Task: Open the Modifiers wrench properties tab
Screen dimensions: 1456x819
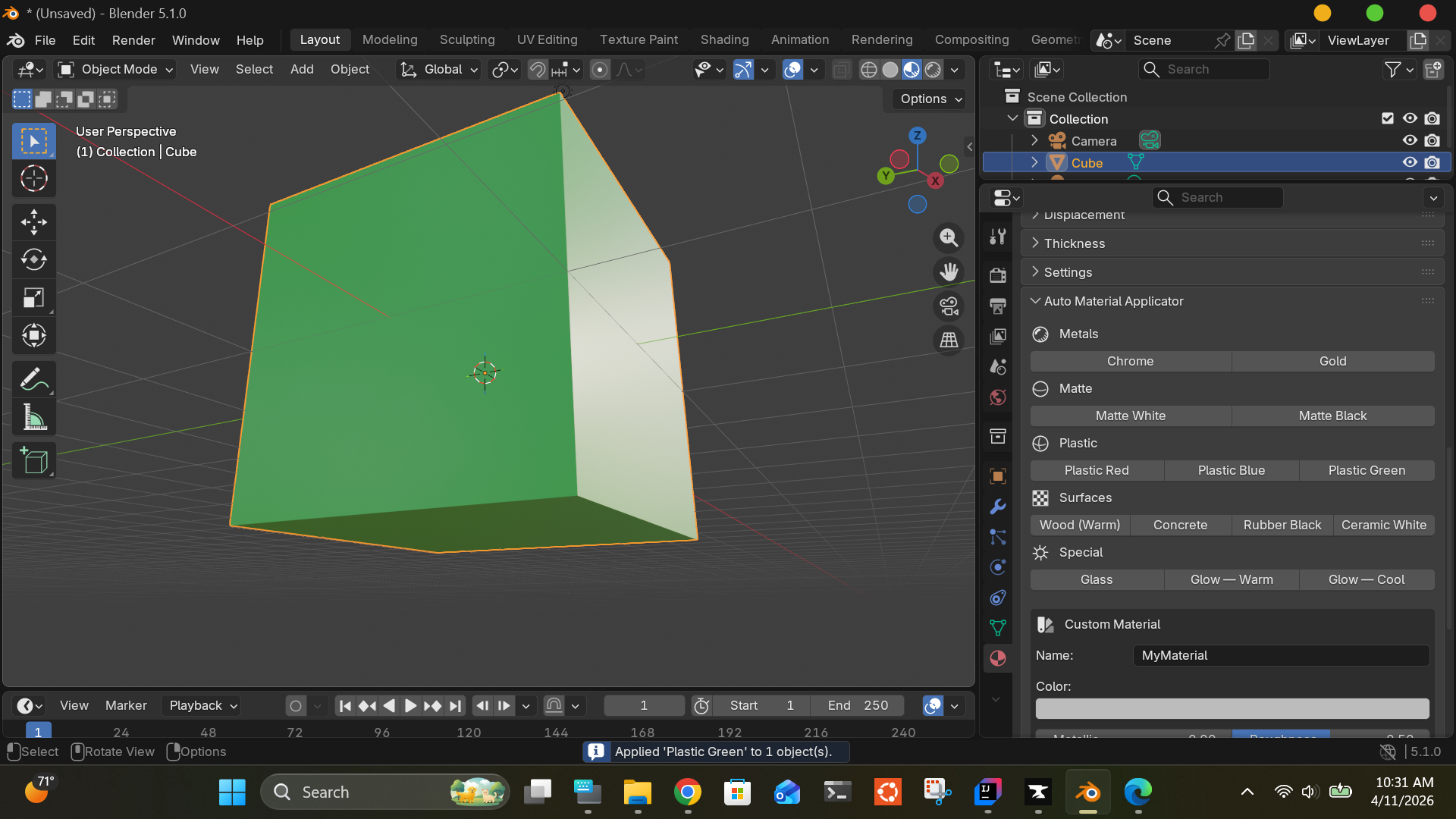Action: click(998, 507)
